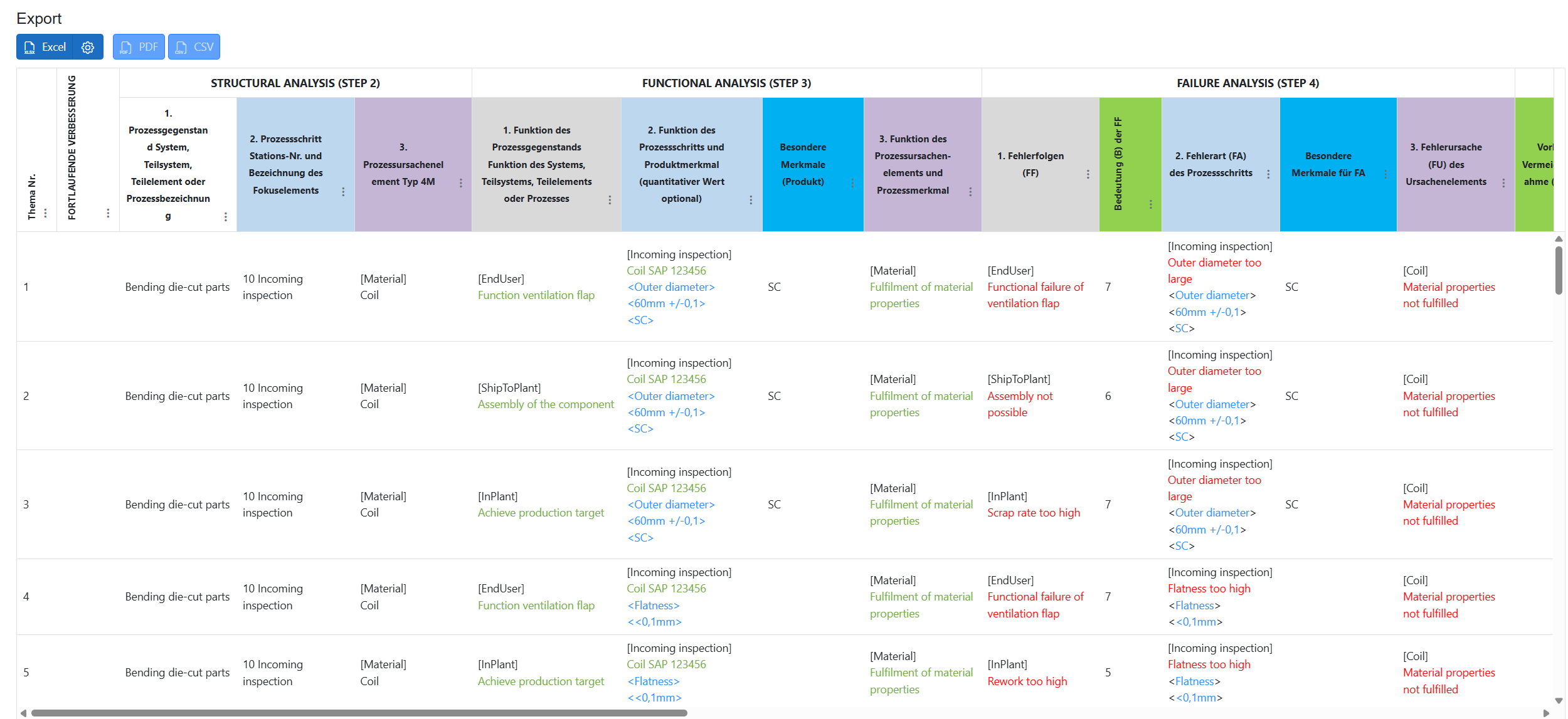Click the horizontal scrollbar thumb
Image resolution: width=1568 pixels, height=719 pixels.
(x=359, y=713)
